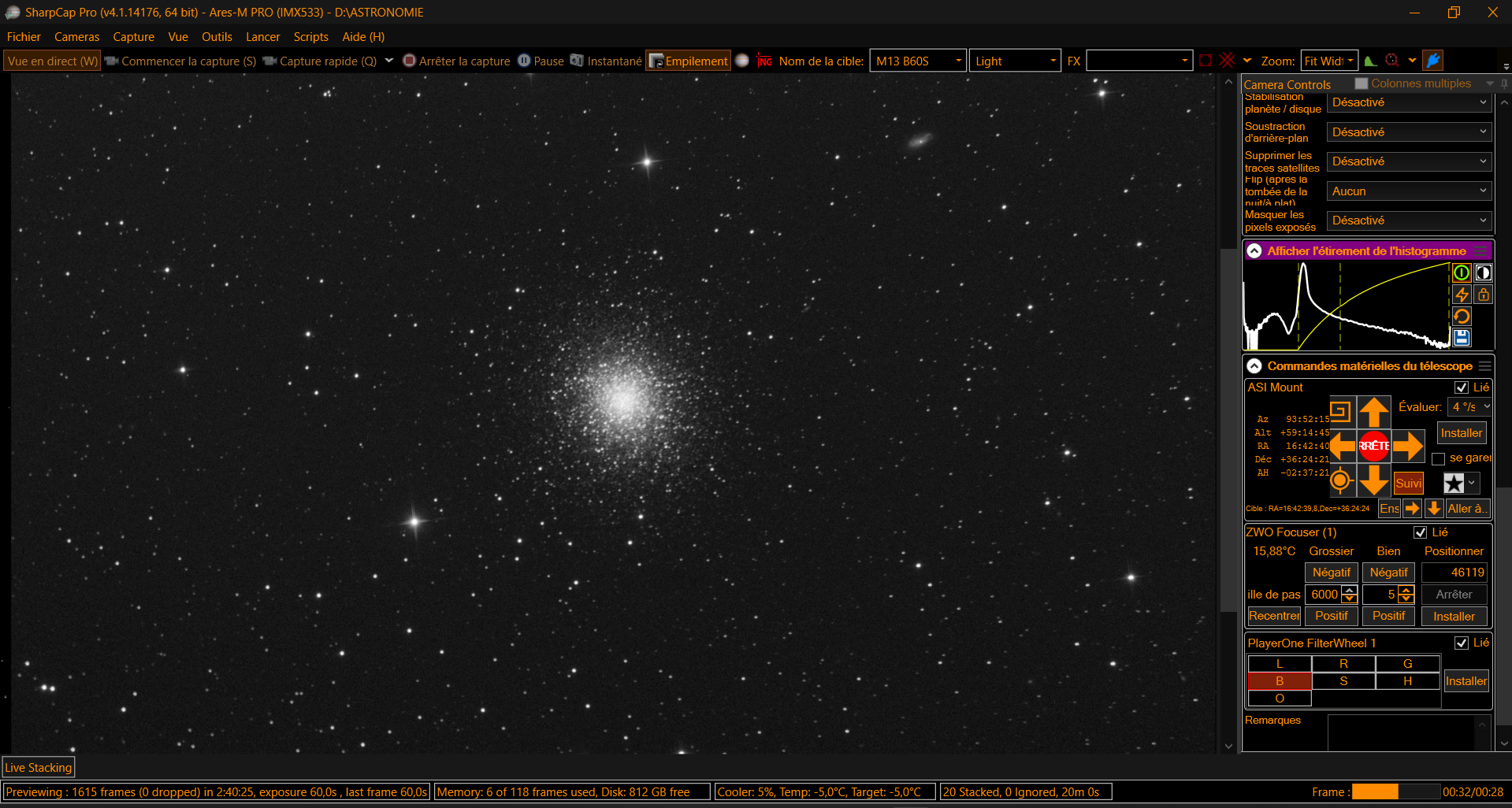Screen dimensions: 1512x808
Task: Open the Outils menu
Action: coord(217,37)
